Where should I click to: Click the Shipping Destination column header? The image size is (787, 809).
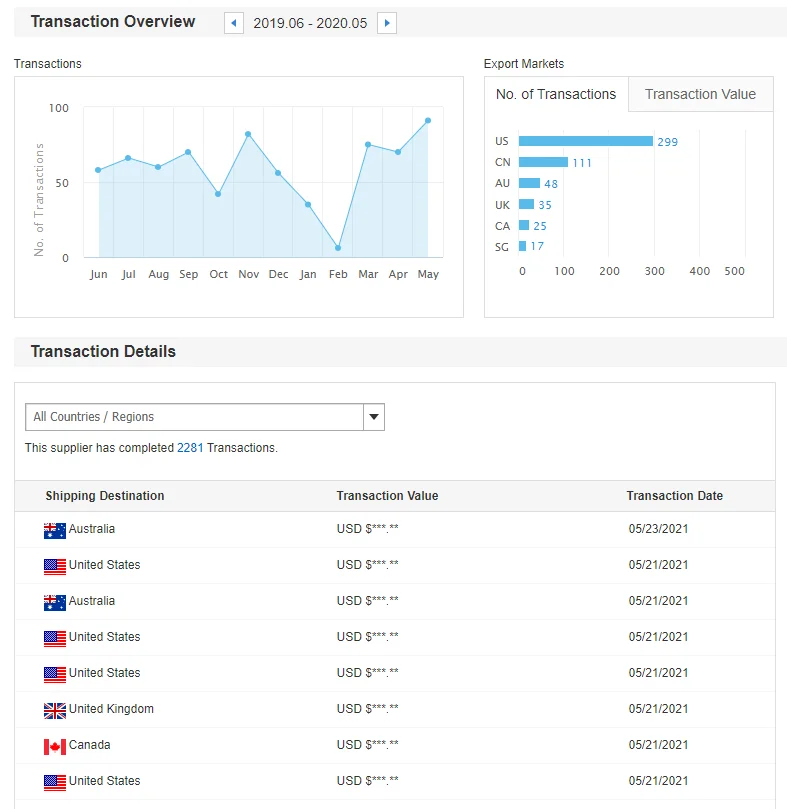click(x=105, y=496)
